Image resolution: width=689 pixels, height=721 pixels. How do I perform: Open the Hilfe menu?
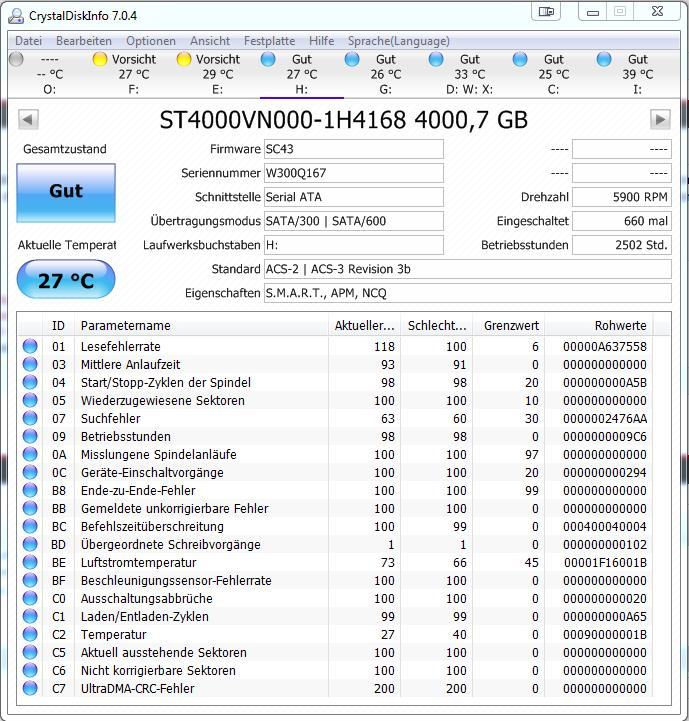[322, 41]
